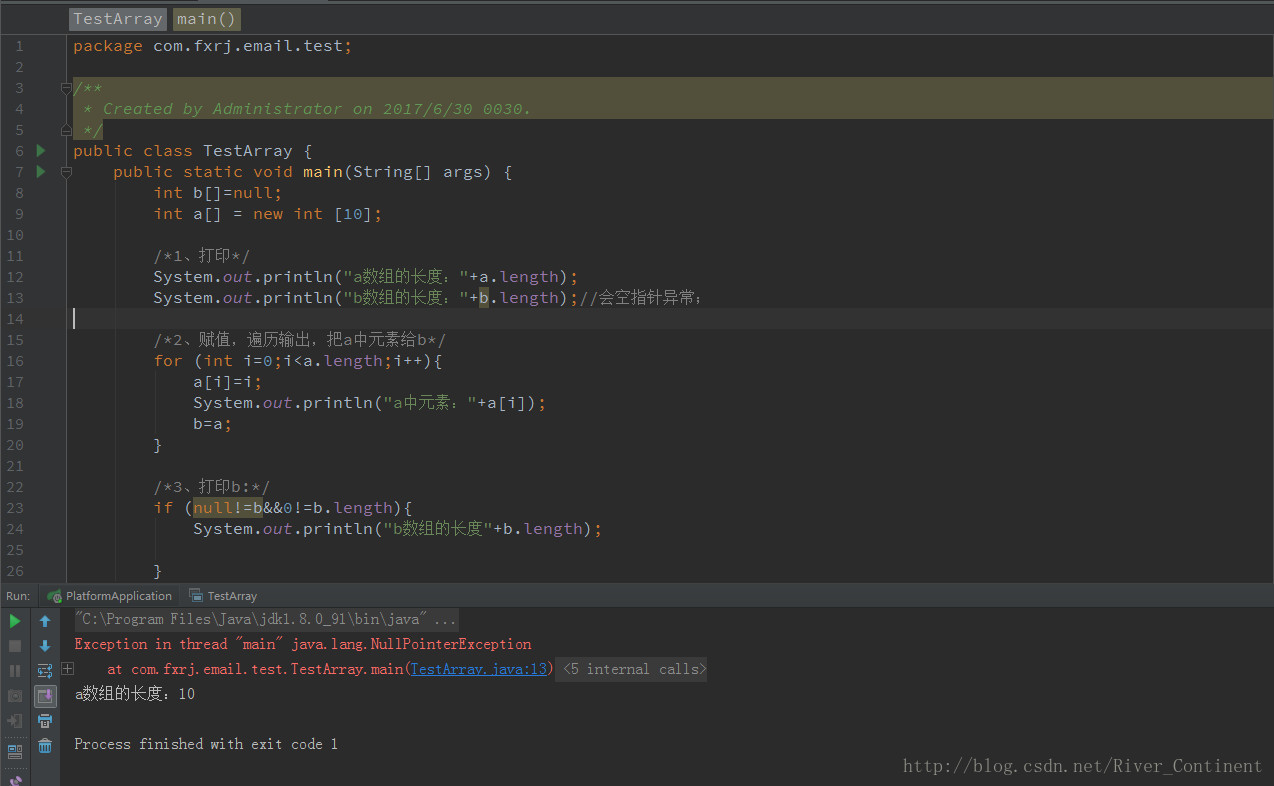Click 'a[i]=i;' assignment on line 17
Image resolution: width=1274 pixels, height=786 pixels.
coord(228,382)
